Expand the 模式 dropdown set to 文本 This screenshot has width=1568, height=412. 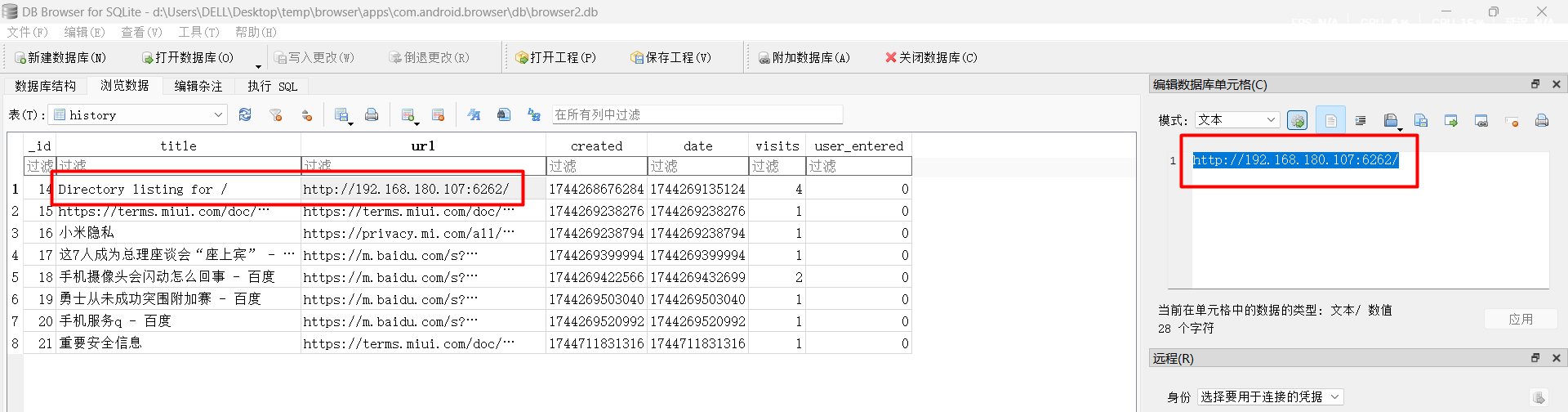(x=1237, y=120)
